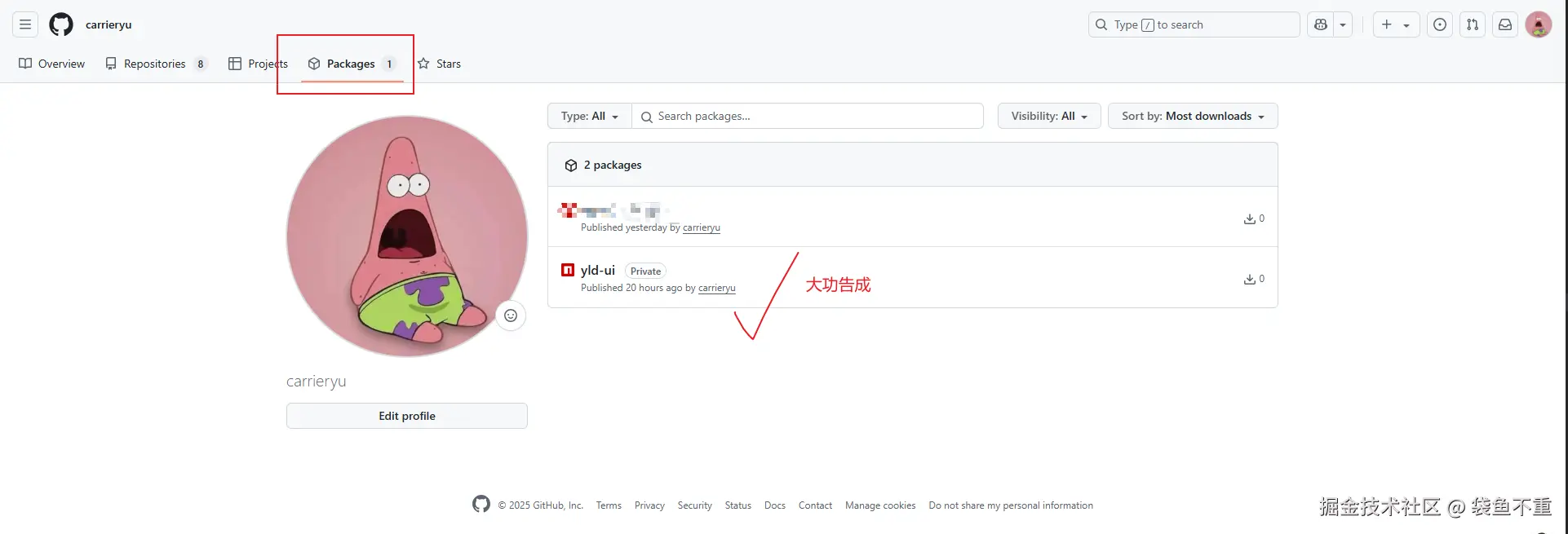Click the large profile avatar image
The image size is (1568, 534).
(407, 236)
